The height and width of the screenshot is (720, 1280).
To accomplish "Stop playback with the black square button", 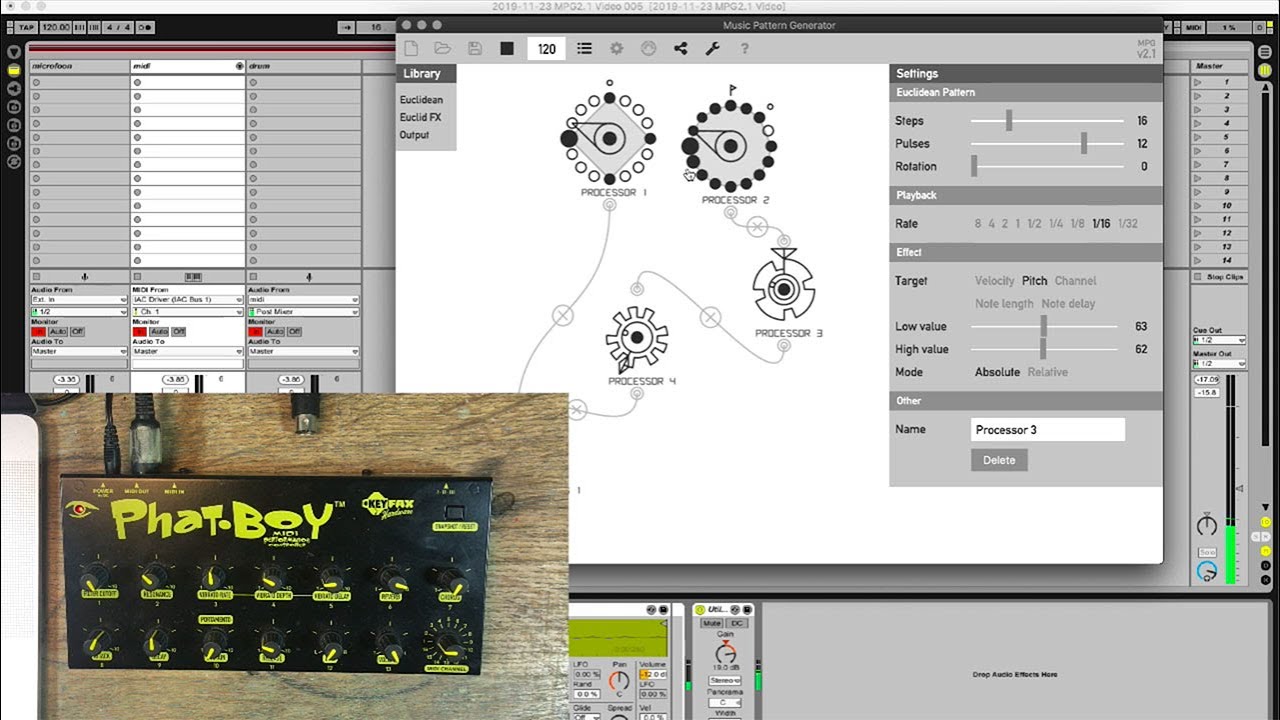I will [507, 48].
